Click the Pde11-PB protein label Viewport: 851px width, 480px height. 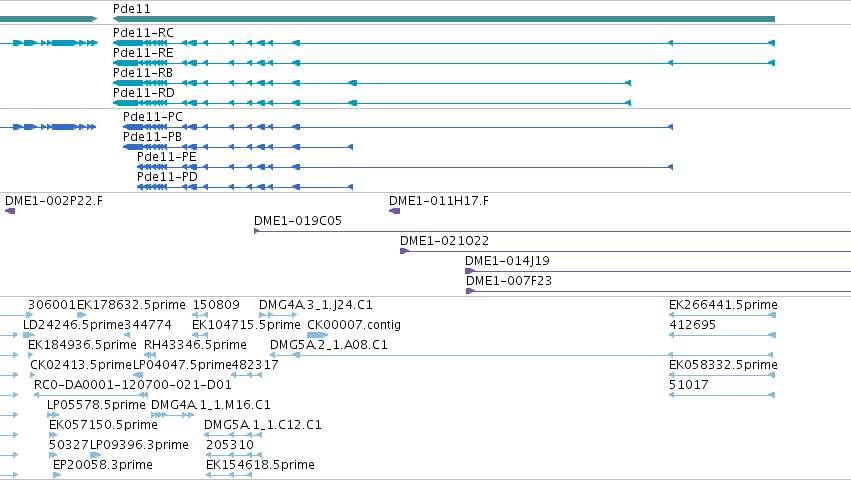point(153,137)
